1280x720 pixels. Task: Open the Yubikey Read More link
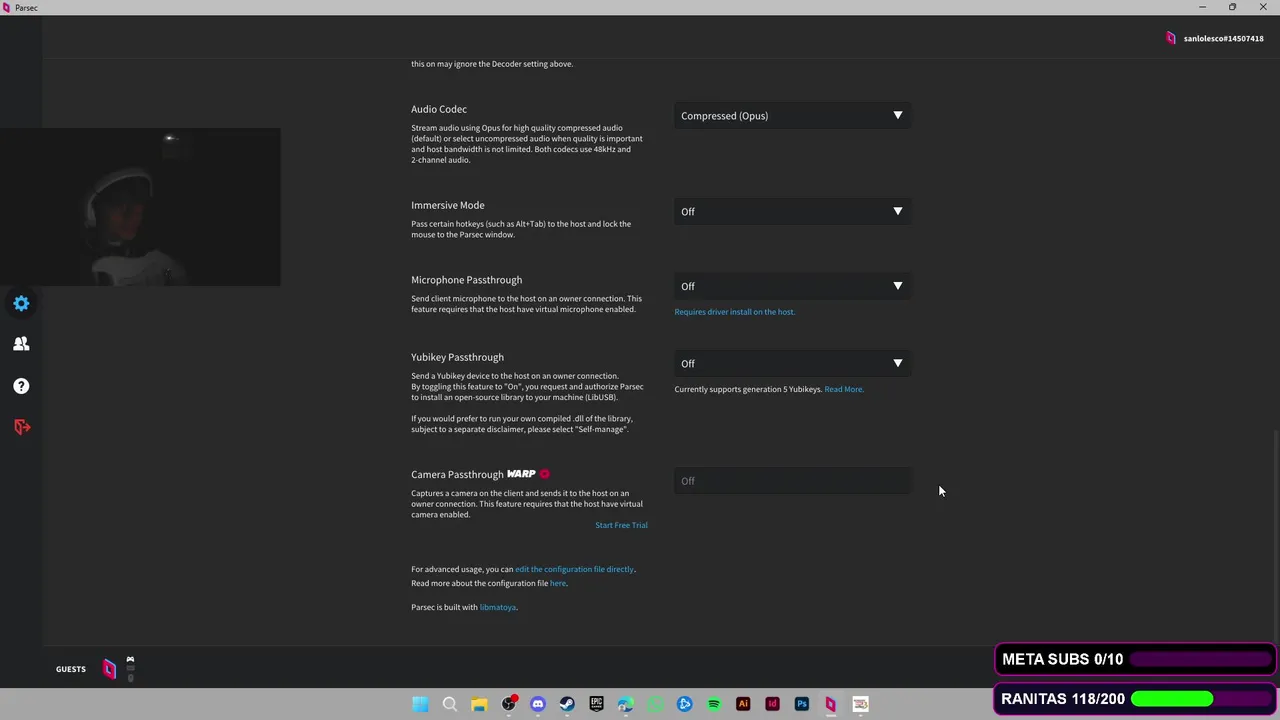click(x=844, y=389)
